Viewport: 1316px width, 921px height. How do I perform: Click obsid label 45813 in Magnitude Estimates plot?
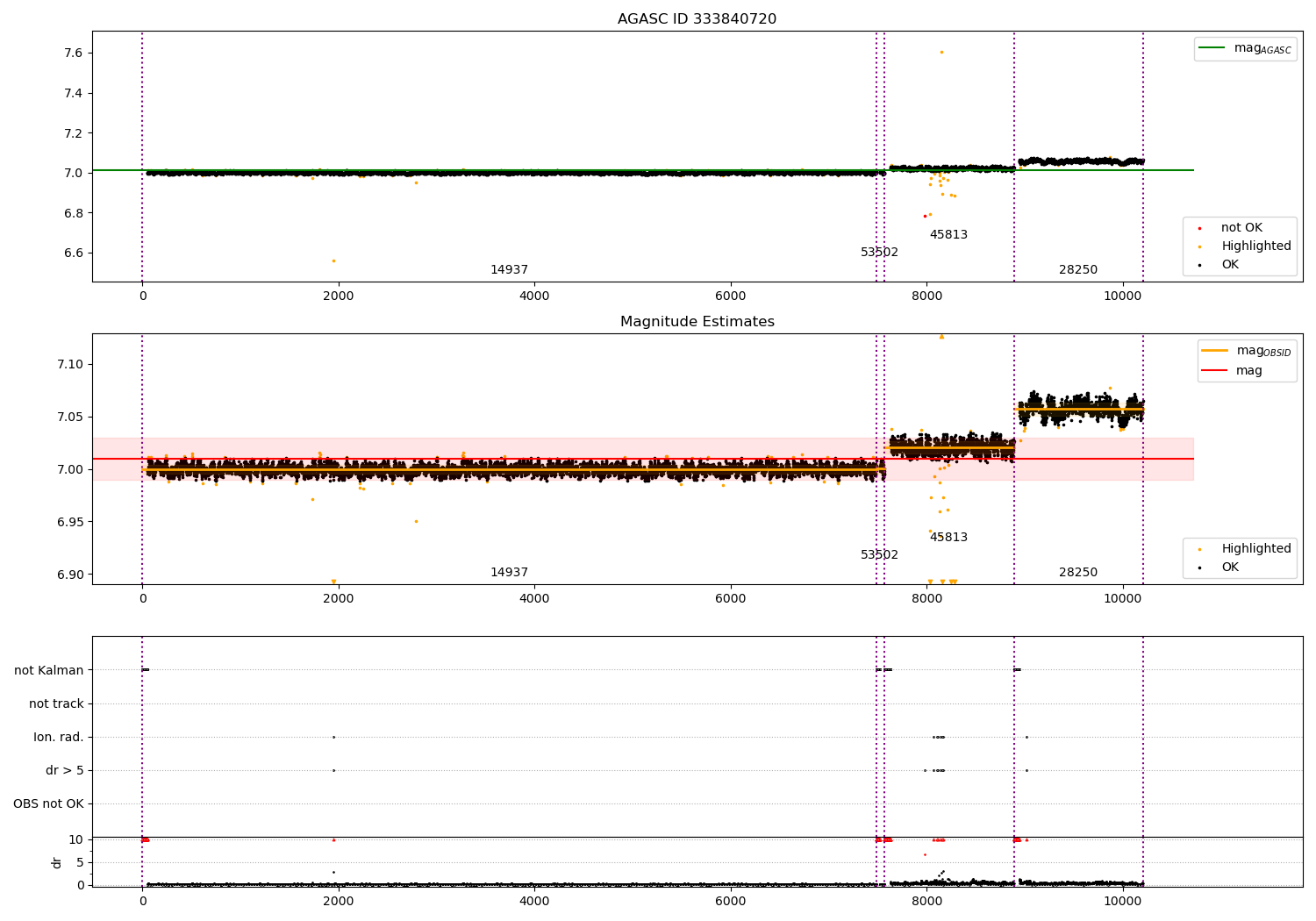click(x=948, y=538)
